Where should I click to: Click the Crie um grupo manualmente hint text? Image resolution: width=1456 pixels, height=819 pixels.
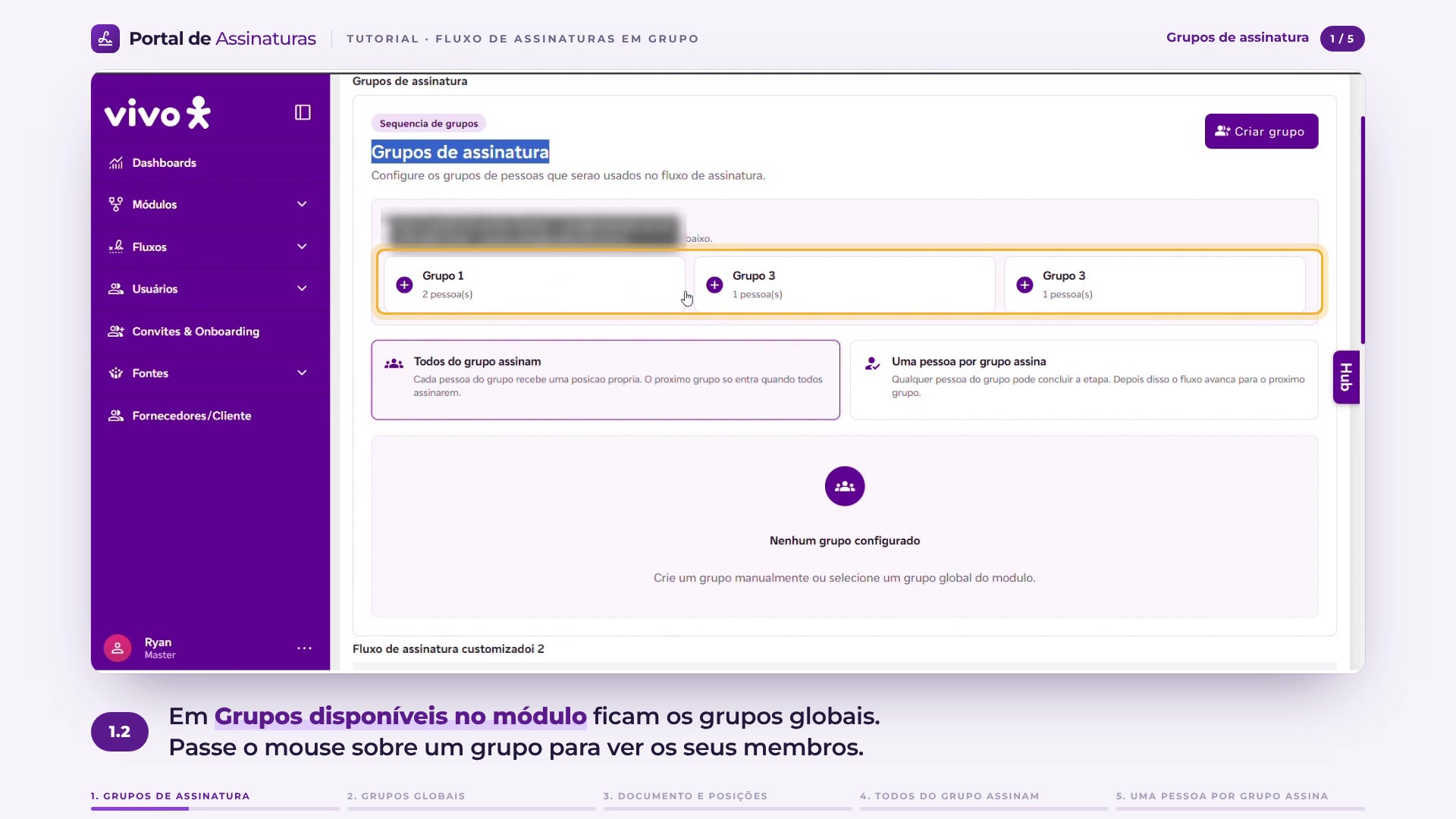pos(845,578)
